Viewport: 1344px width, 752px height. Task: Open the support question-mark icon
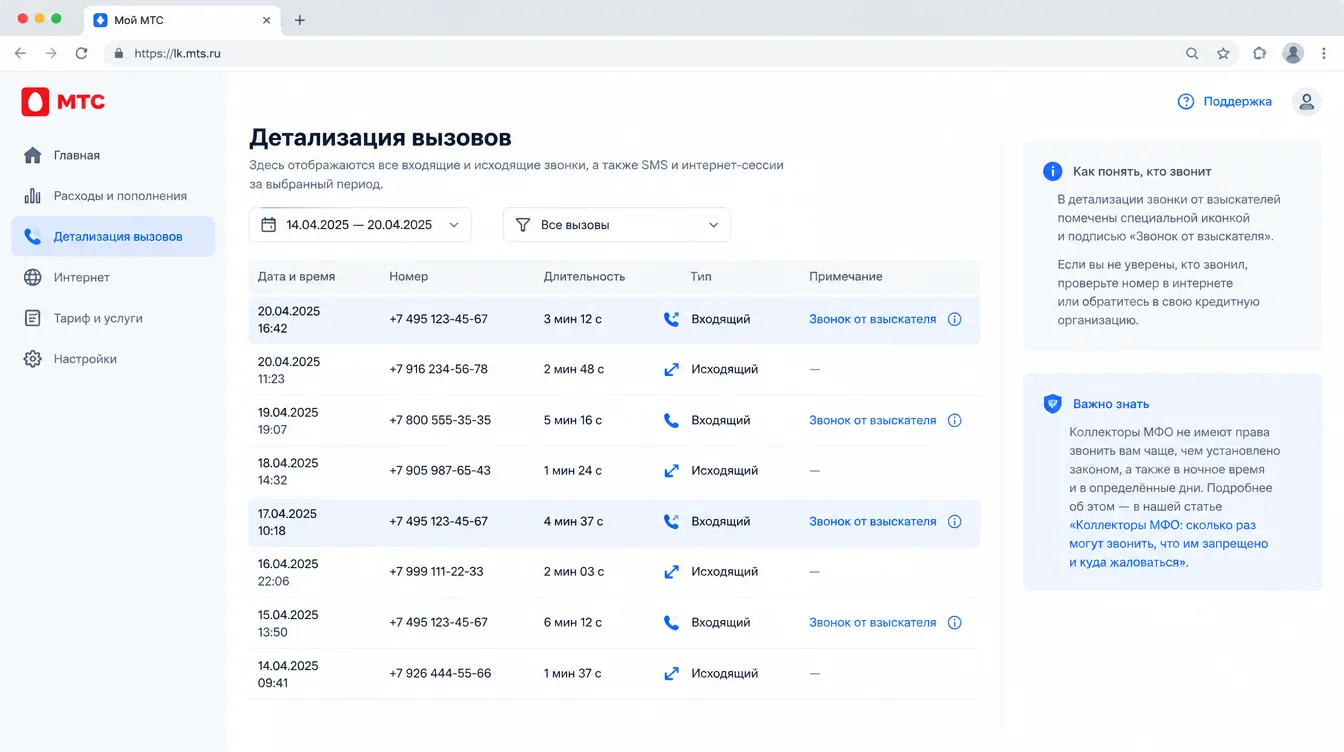(1186, 101)
